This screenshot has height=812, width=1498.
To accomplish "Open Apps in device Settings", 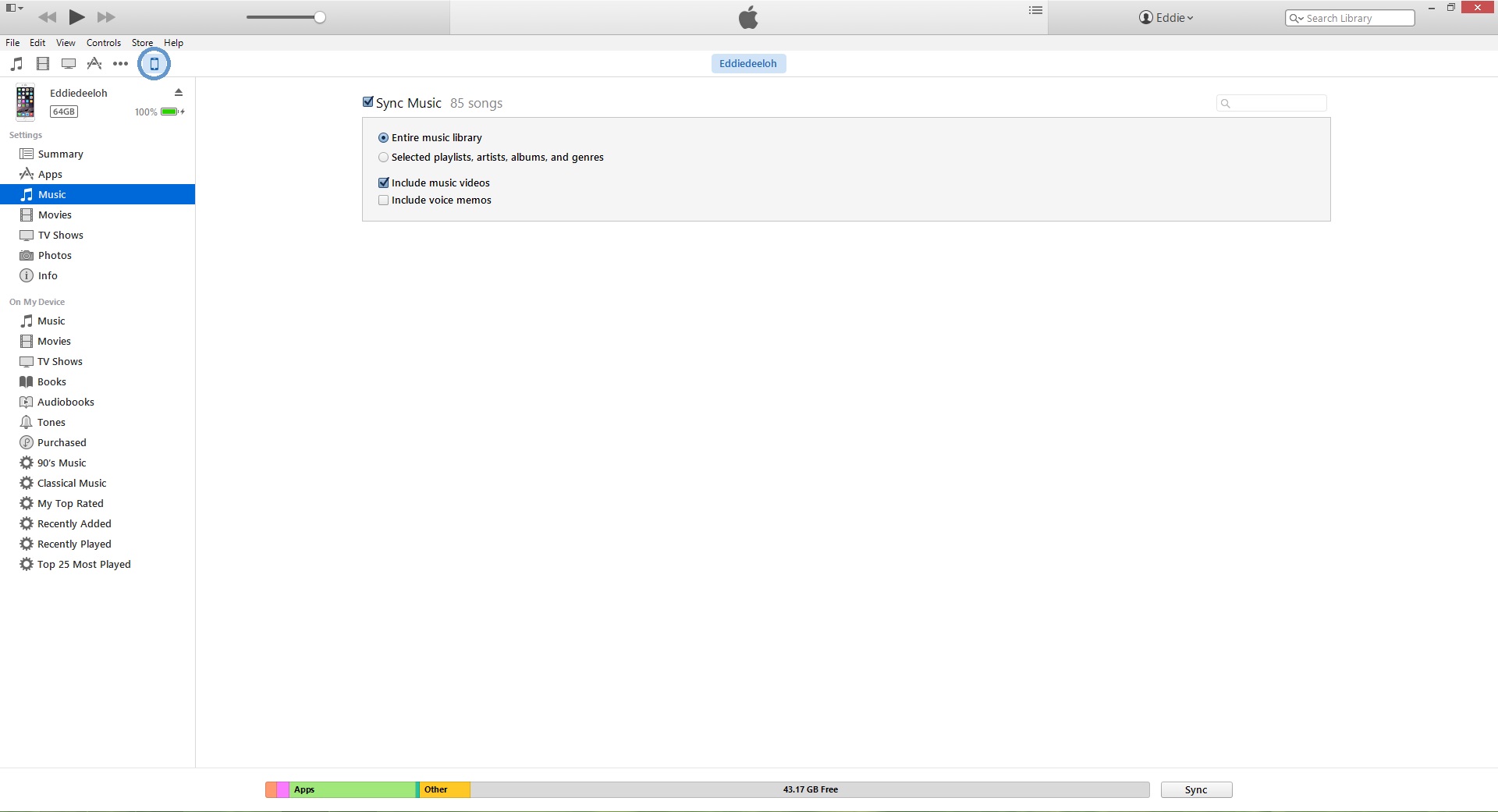I will click(x=98, y=175).
